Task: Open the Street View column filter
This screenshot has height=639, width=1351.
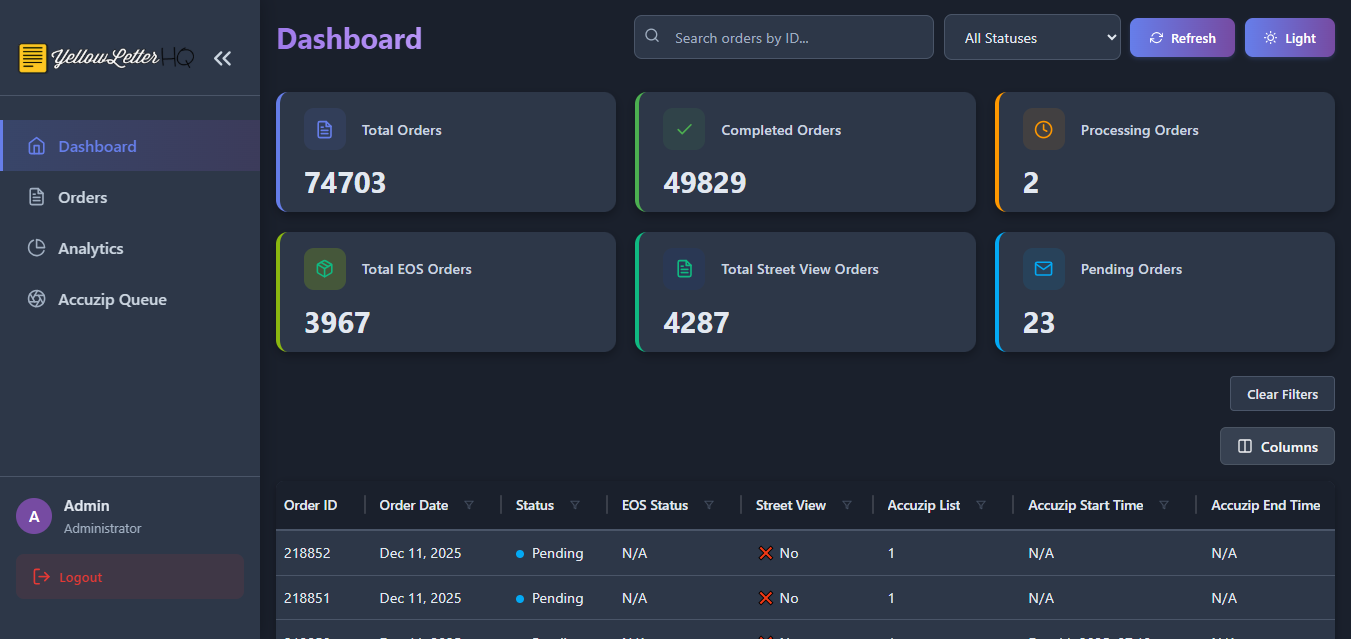Action: [x=847, y=506]
